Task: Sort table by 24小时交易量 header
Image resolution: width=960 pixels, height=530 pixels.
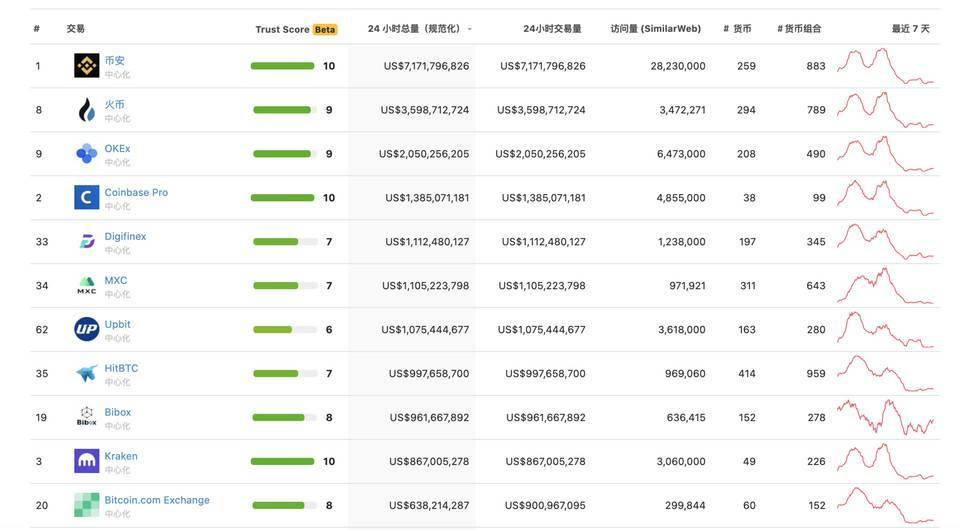Action: (x=552, y=29)
